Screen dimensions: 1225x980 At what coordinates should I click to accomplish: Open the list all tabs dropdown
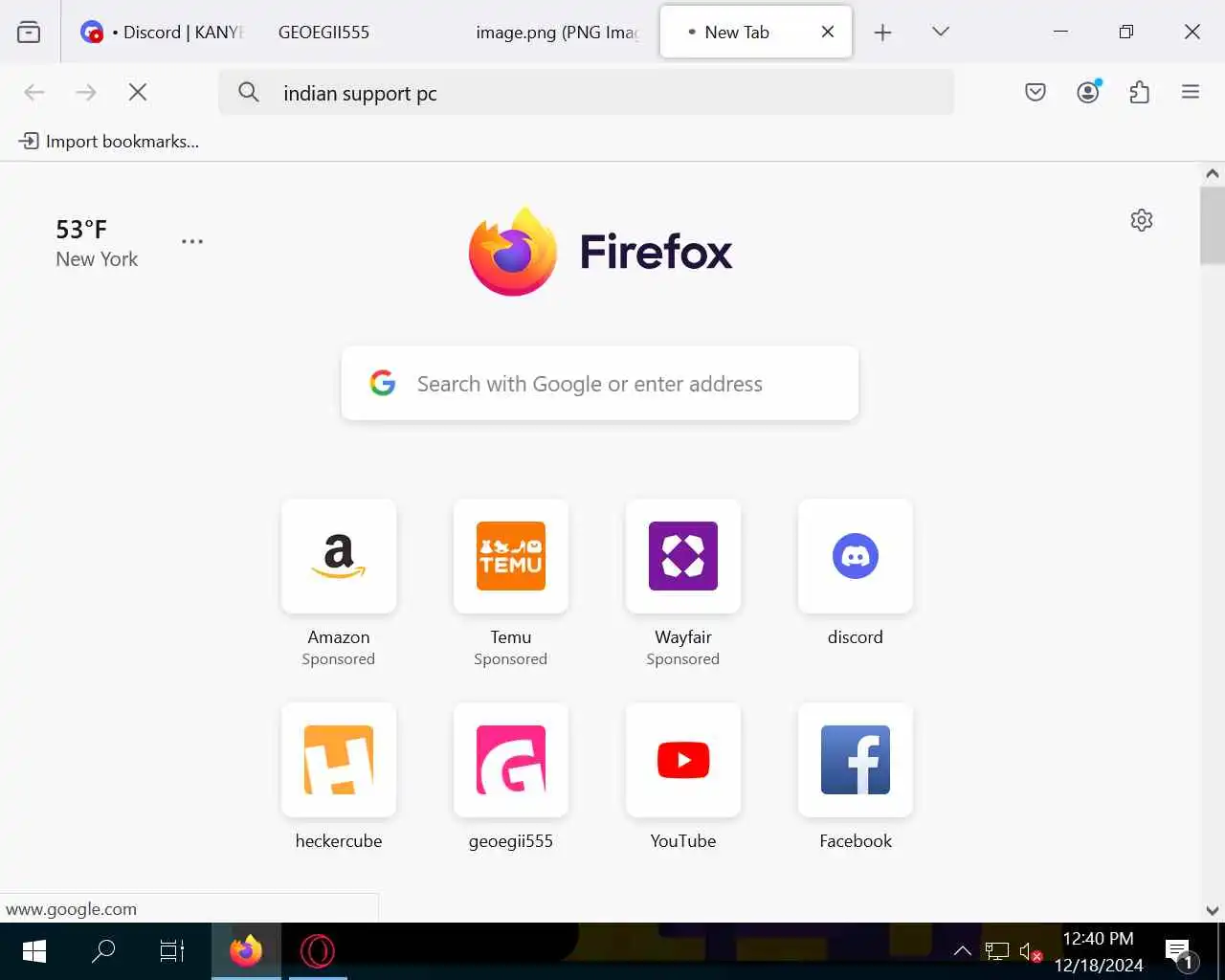click(941, 32)
